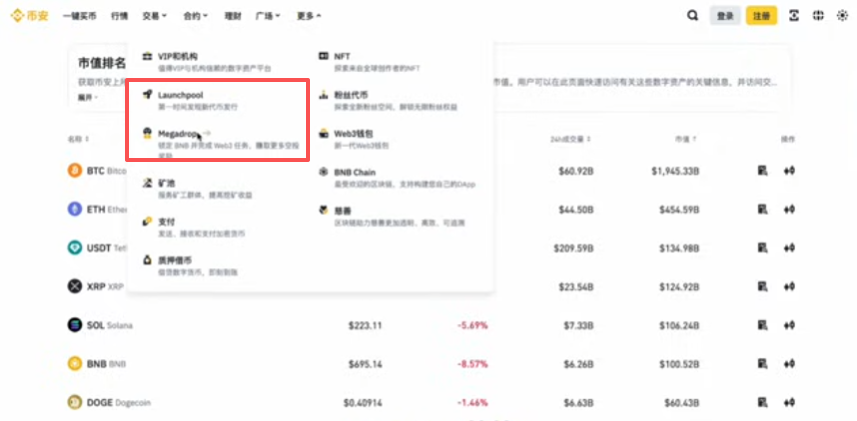The height and width of the screenshot is (421, 857).
Task: Sort table by 24h成交量 column
Action: pos(570,139)
